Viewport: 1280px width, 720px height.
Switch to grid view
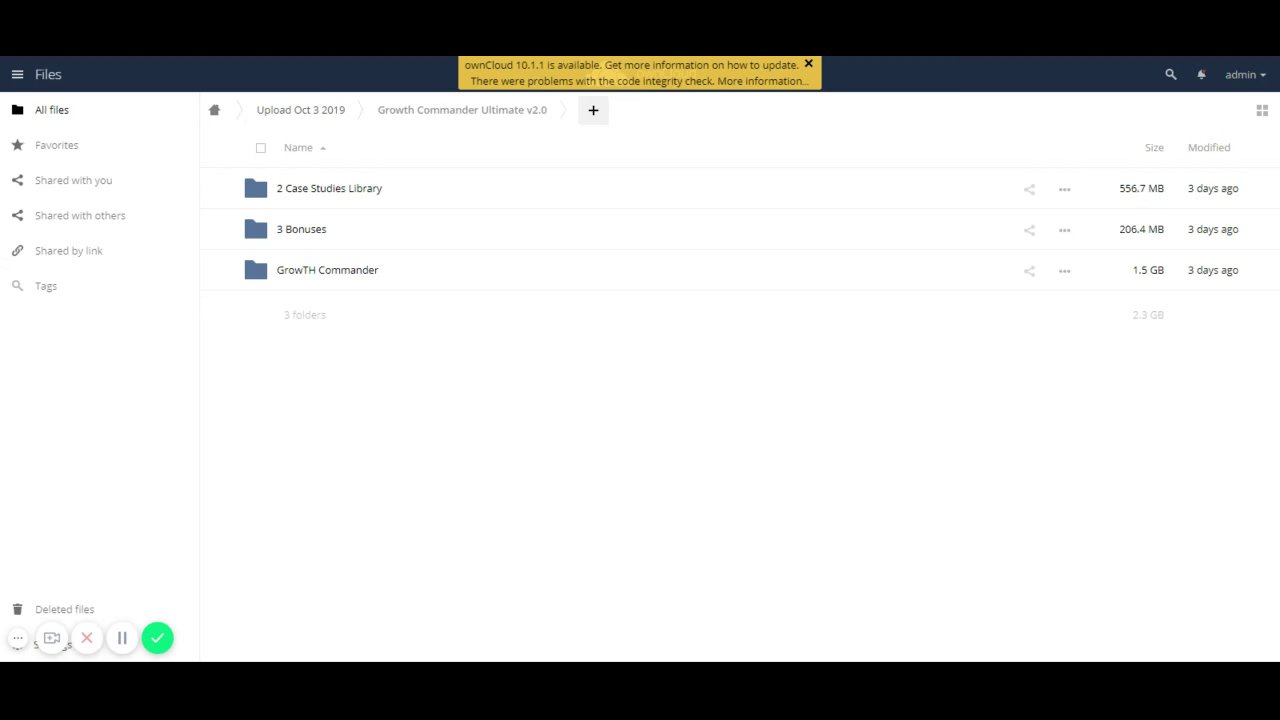1262,110
